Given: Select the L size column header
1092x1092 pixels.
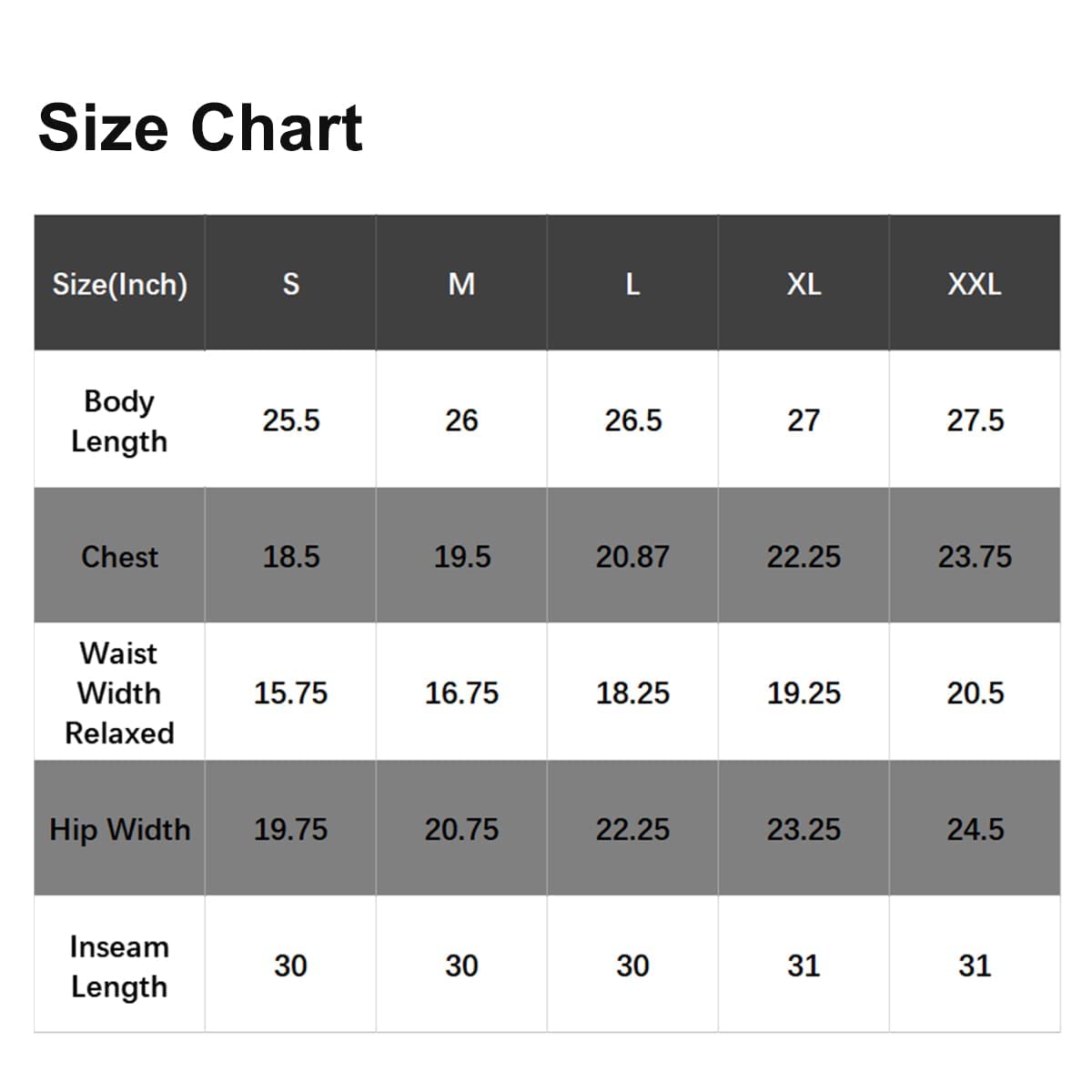Looking at the screenshot, I should [632, 283].
